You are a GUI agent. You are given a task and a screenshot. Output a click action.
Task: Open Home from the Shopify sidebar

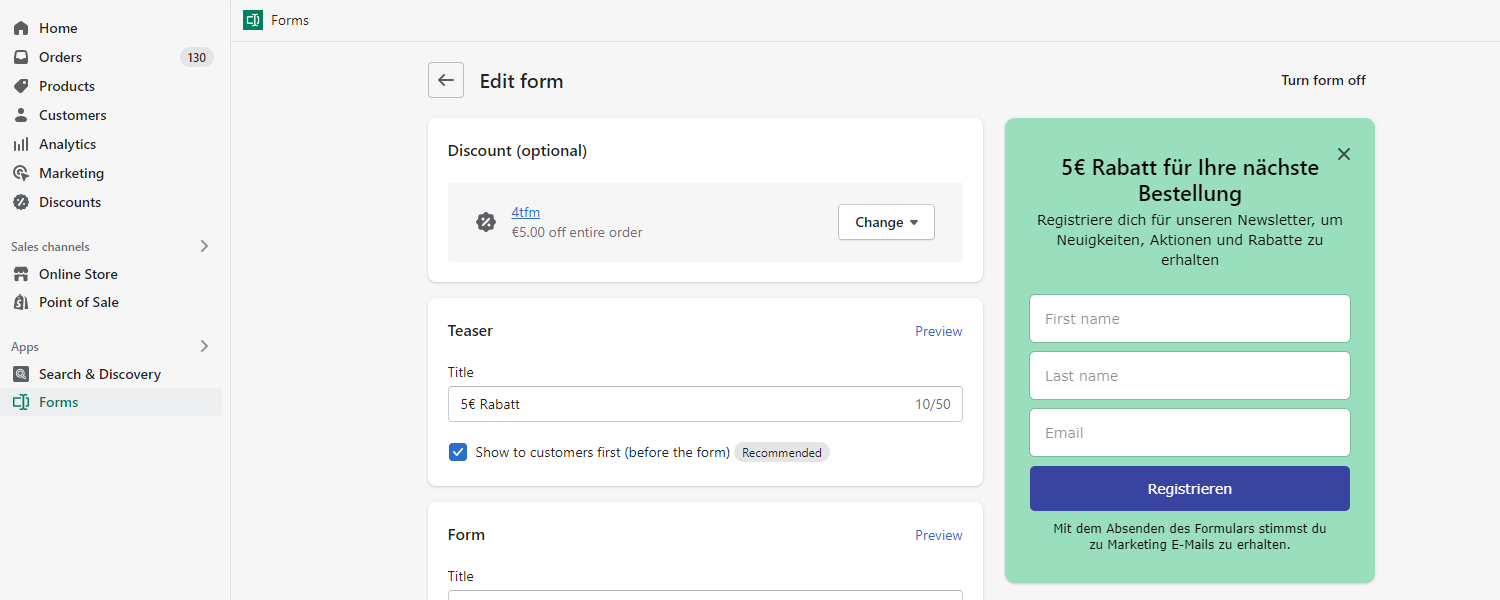(57, 27)
